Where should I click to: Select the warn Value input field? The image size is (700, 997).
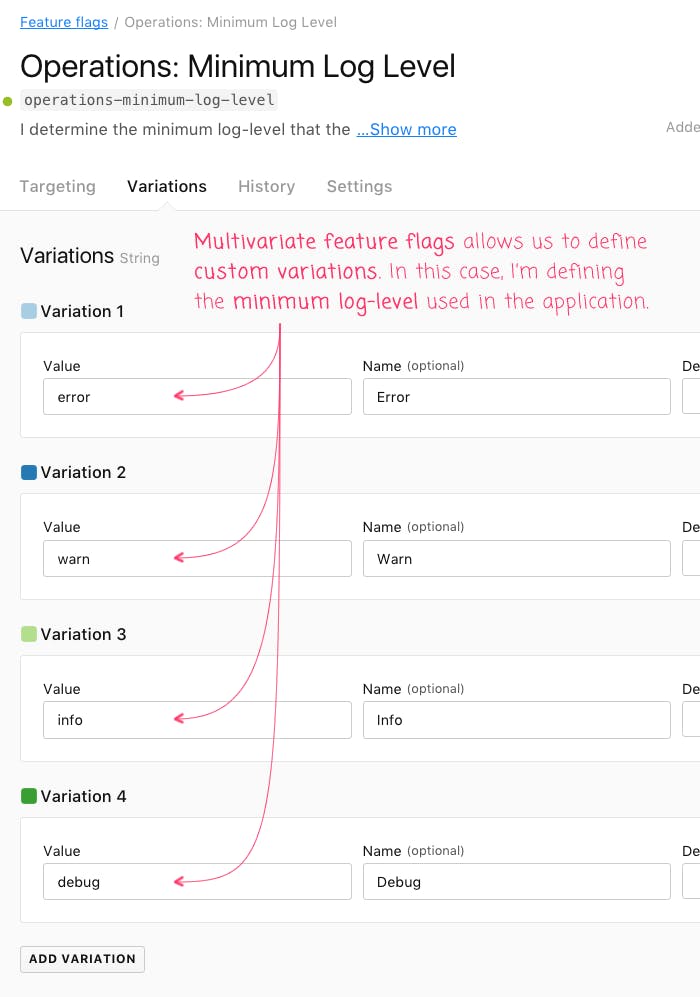pyautogui.click(x=197, y=558)
